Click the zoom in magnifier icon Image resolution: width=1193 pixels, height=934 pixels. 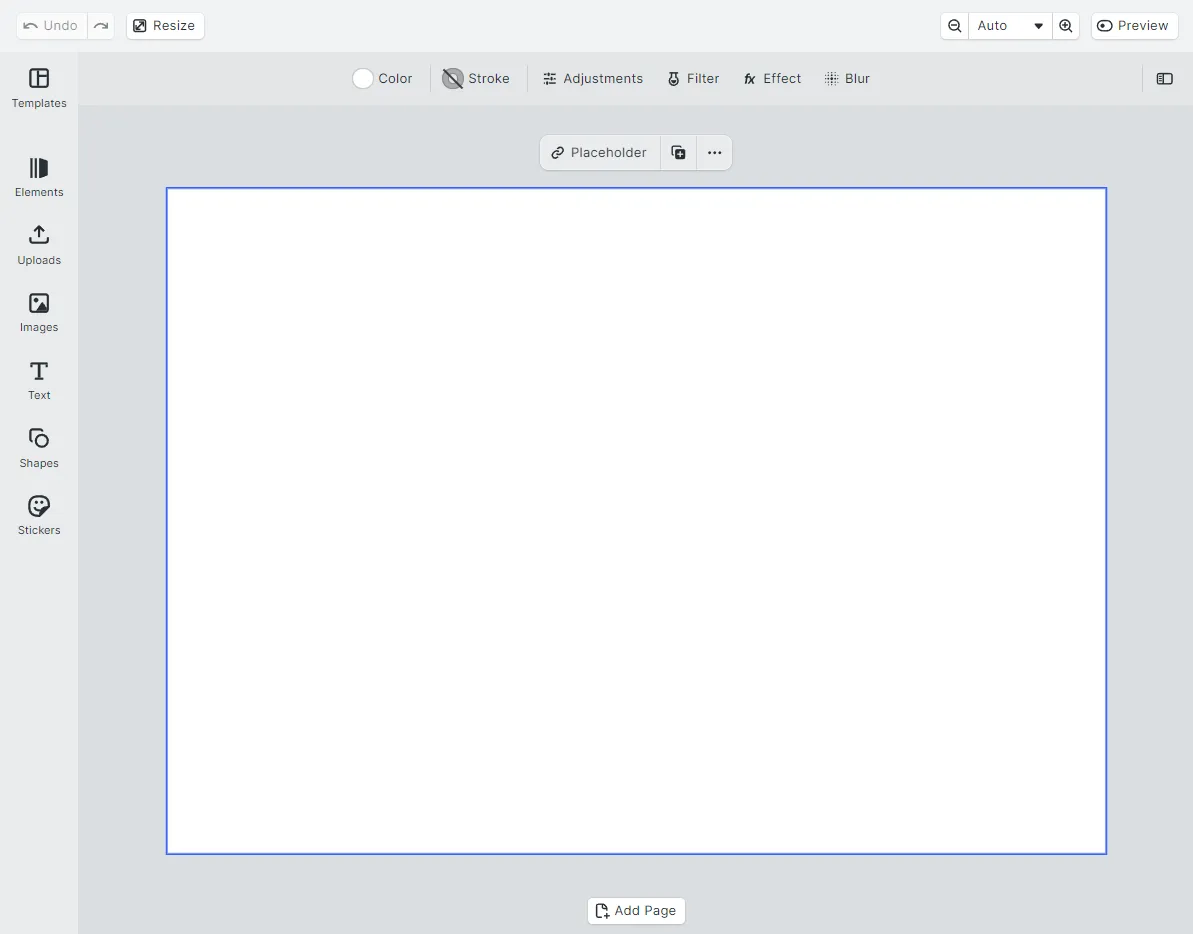[1066, 26]
